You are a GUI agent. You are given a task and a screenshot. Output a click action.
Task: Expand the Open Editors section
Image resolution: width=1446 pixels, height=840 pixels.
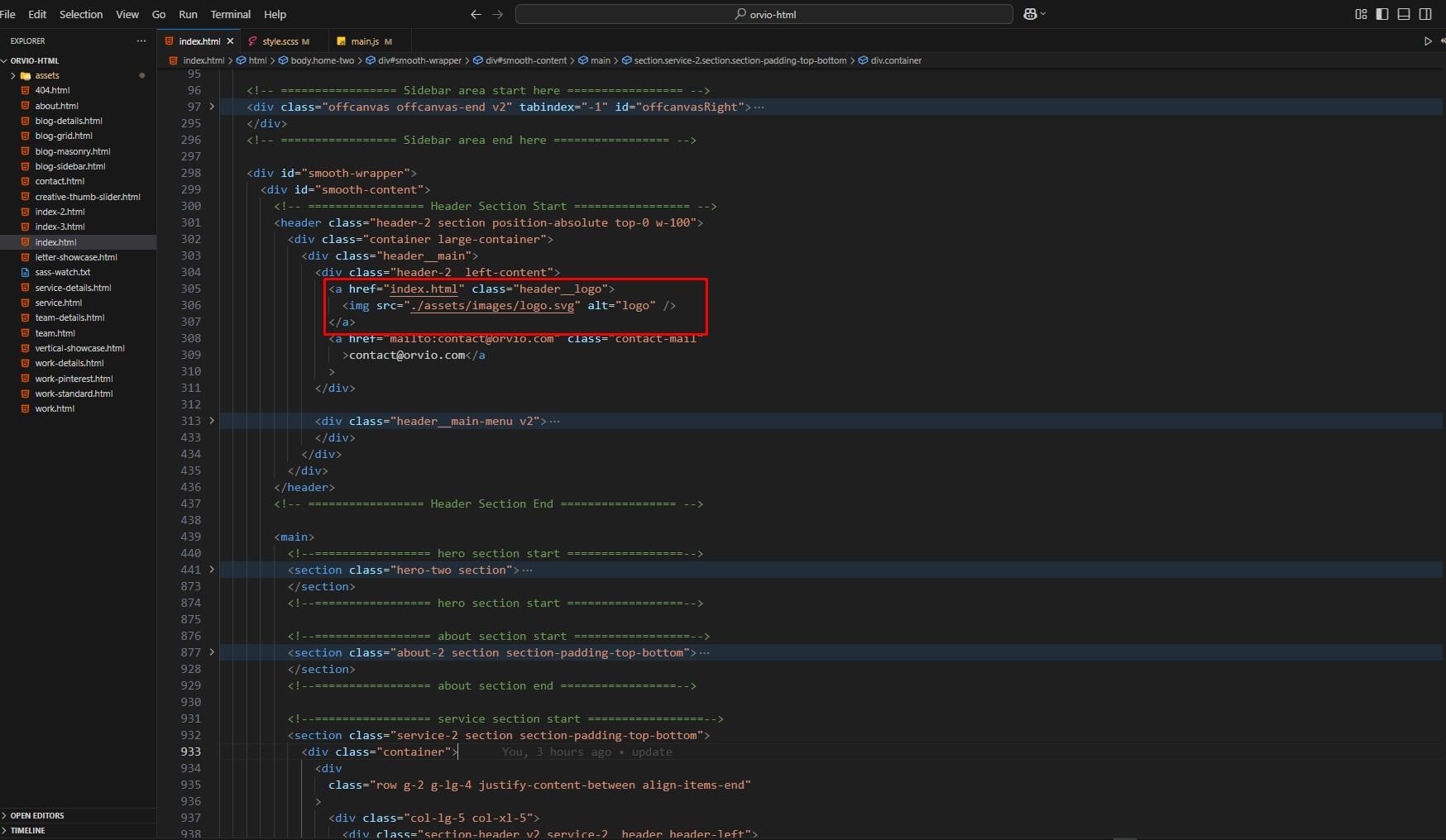37,815
